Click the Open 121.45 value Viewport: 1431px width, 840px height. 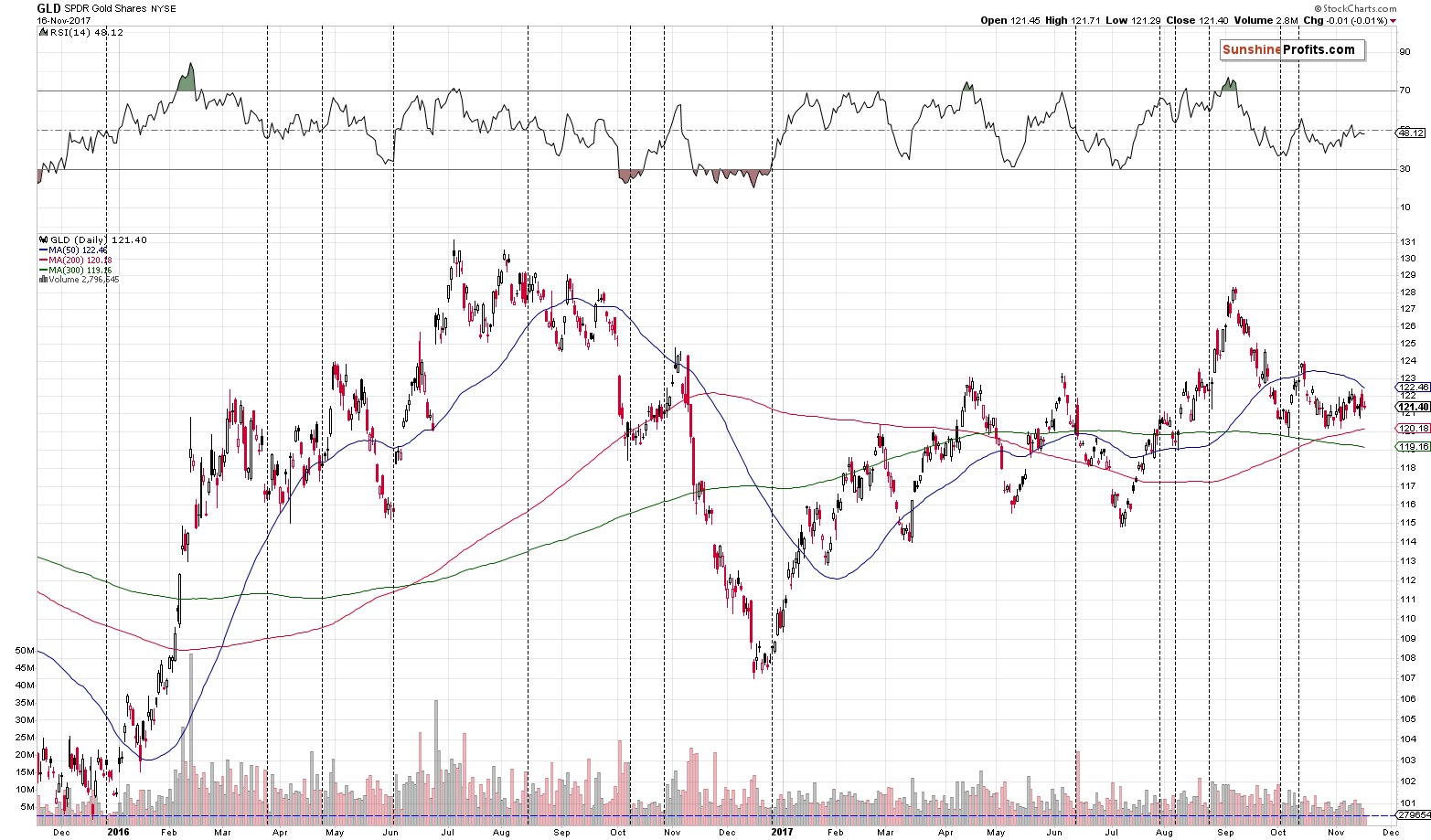(x=1011, y=20)
